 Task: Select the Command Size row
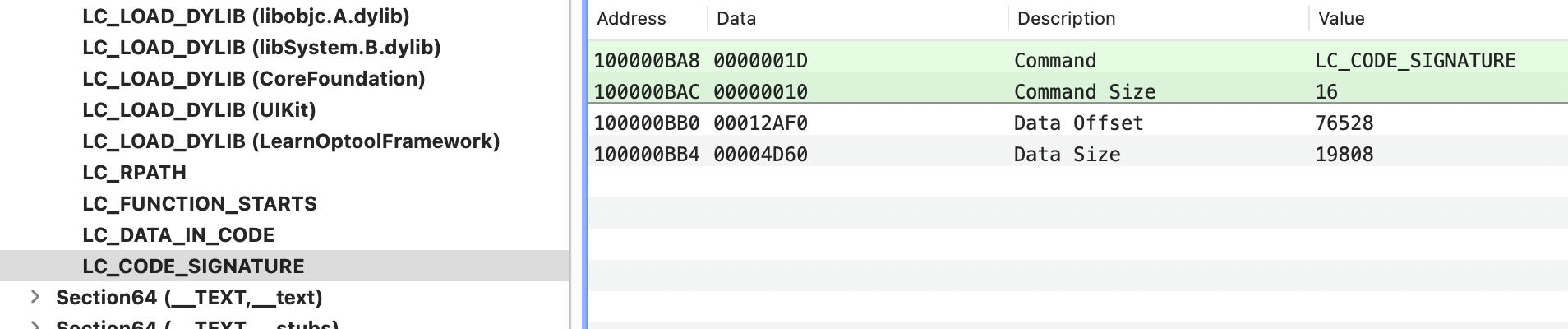(x=1078, y=91)
